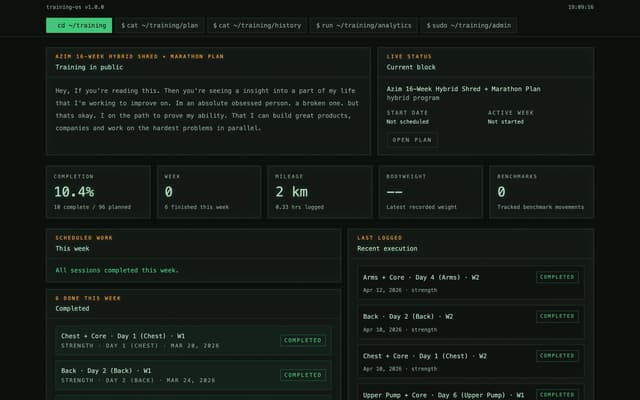The image size is (640, 400).
Task: Click COMPLETED badge on Back Day 2 W2
Action: pyautogui.click(x=557, y=316)
